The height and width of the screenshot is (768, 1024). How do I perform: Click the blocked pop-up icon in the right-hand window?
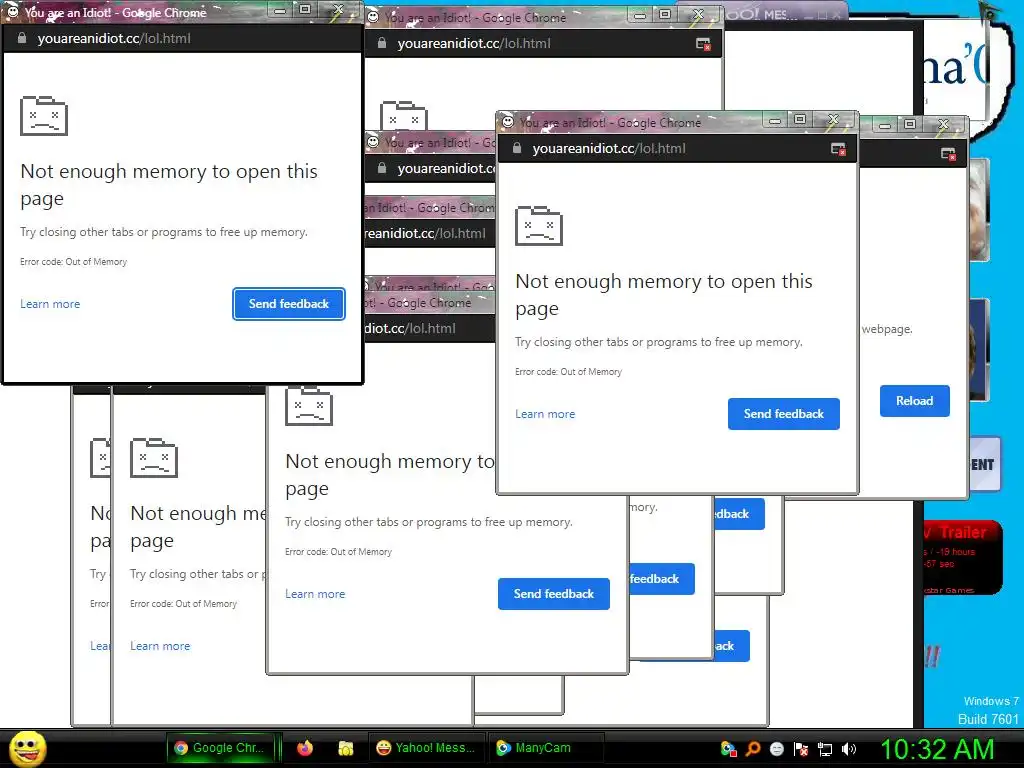(x=948, y=154)
